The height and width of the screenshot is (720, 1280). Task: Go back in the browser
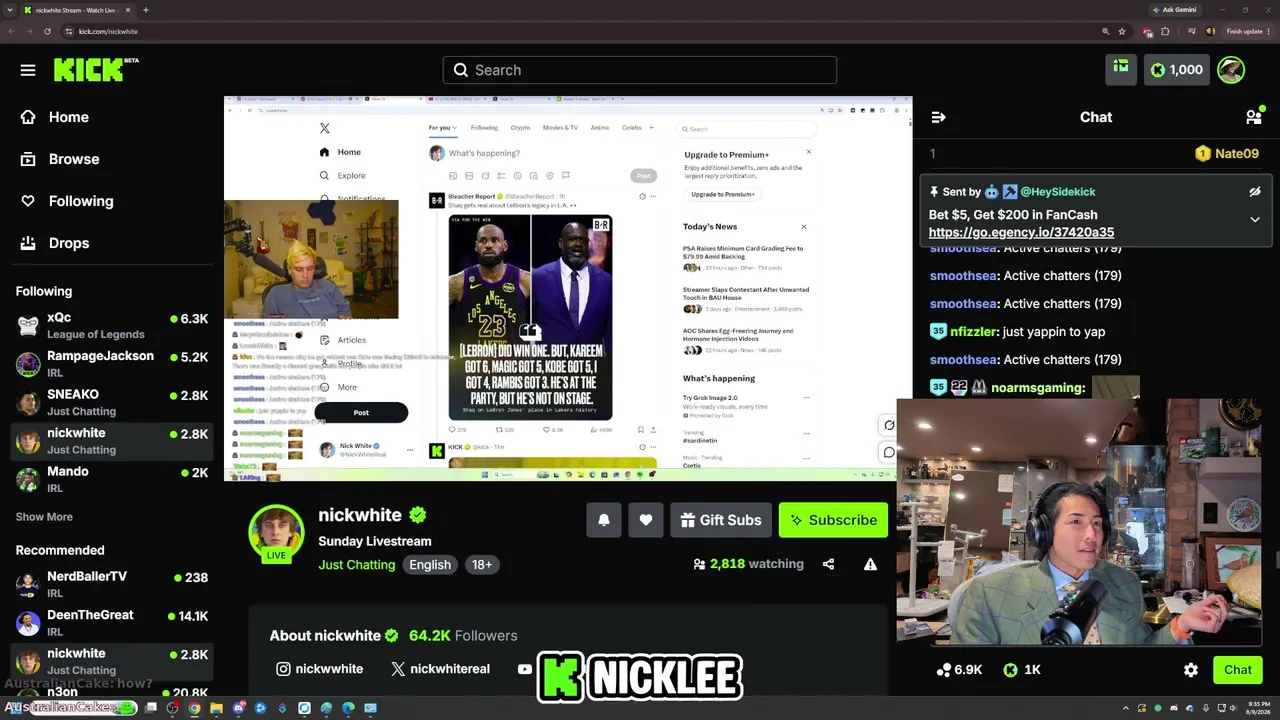11,31
